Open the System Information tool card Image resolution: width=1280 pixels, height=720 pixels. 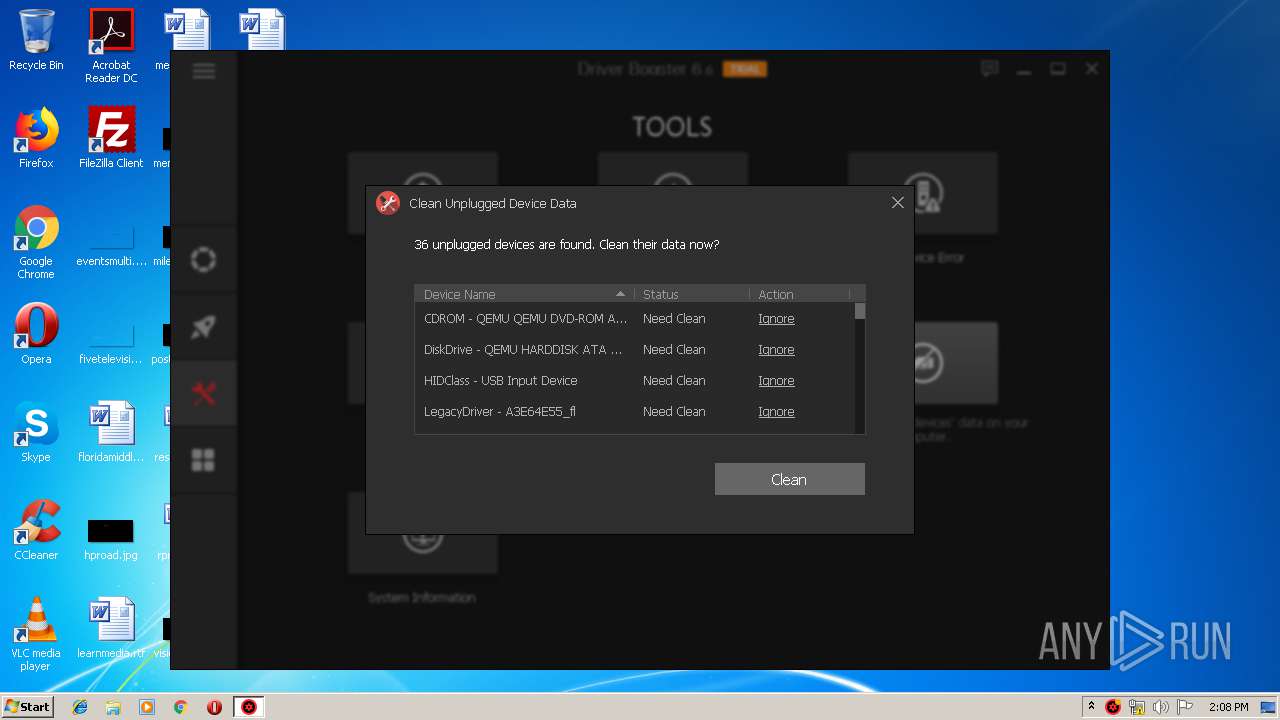pyautogui.click(x=422, y=549)
